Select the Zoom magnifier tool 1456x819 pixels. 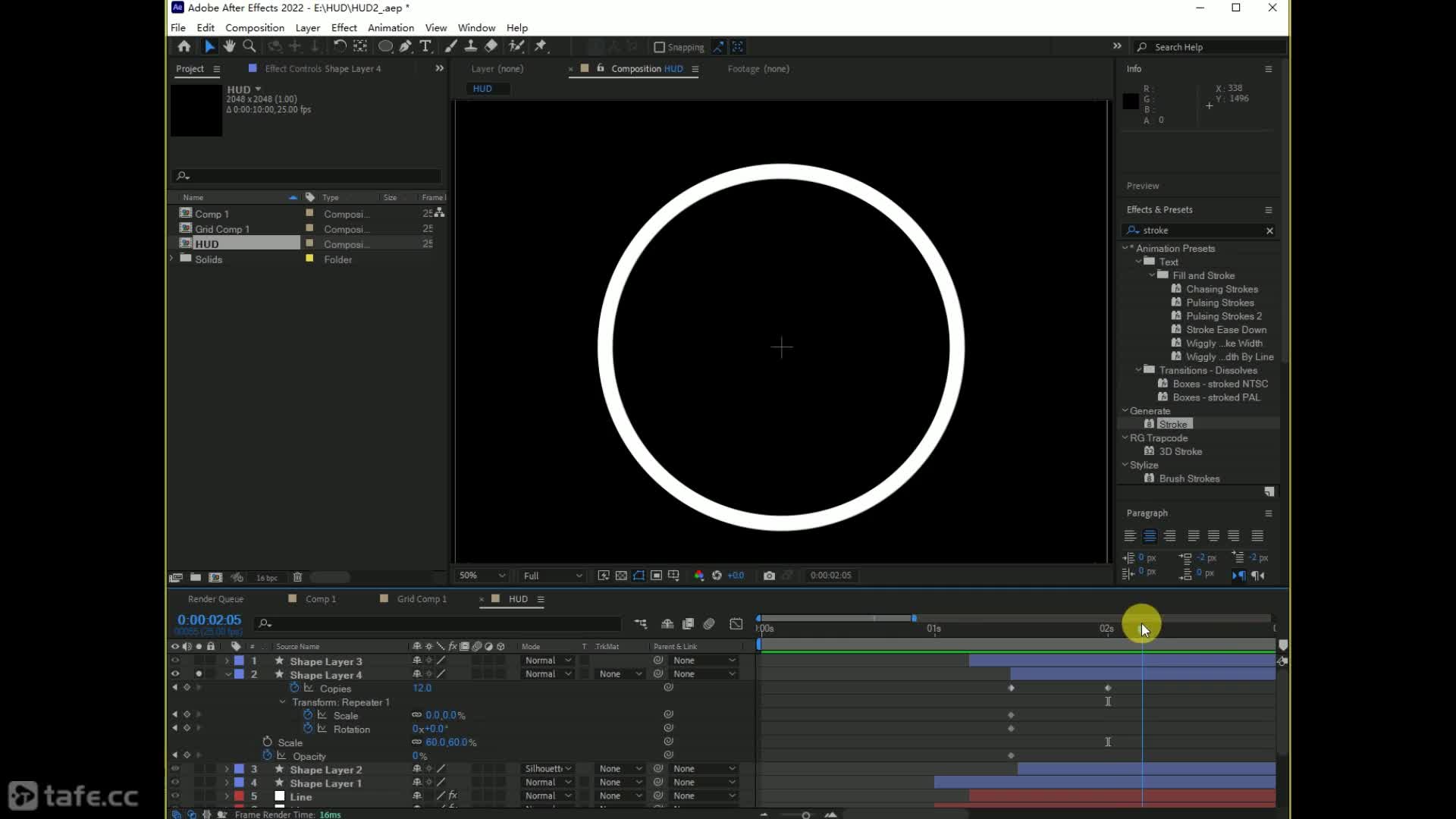point(249,47)
